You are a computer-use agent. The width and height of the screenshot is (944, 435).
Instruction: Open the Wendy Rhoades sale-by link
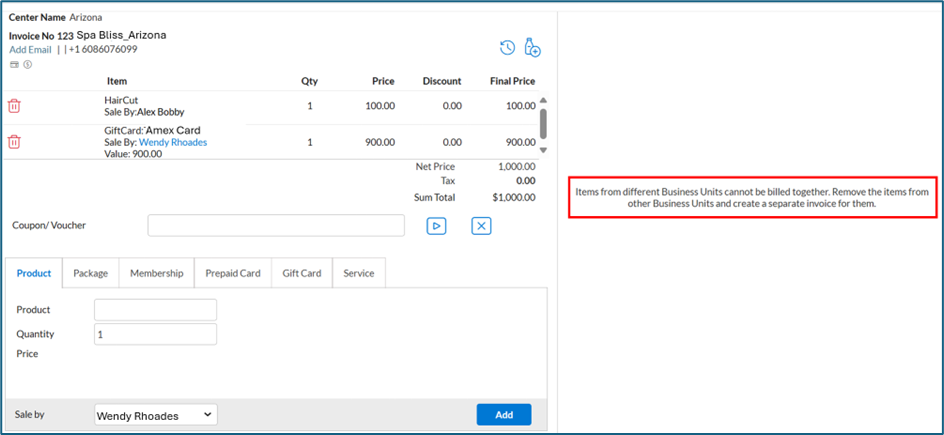[x=173, y=142]
